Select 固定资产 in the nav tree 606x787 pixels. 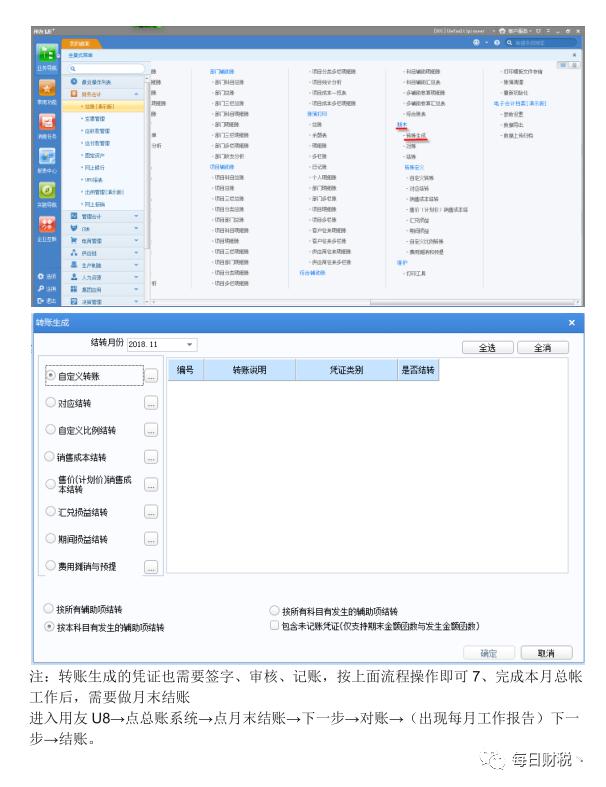(94, 156)
